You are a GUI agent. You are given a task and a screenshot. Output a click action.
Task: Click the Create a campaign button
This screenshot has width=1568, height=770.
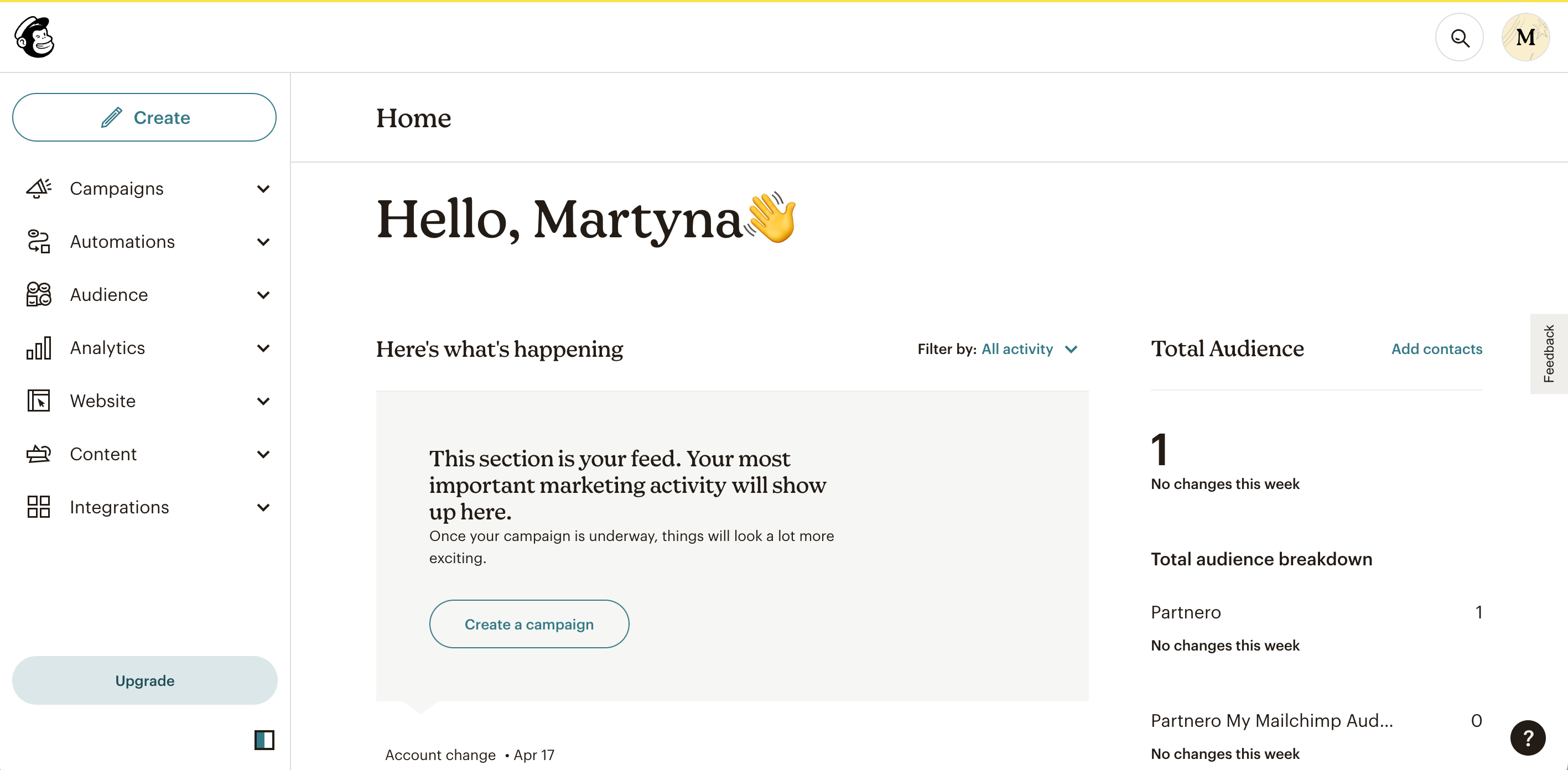coord(529,625)
